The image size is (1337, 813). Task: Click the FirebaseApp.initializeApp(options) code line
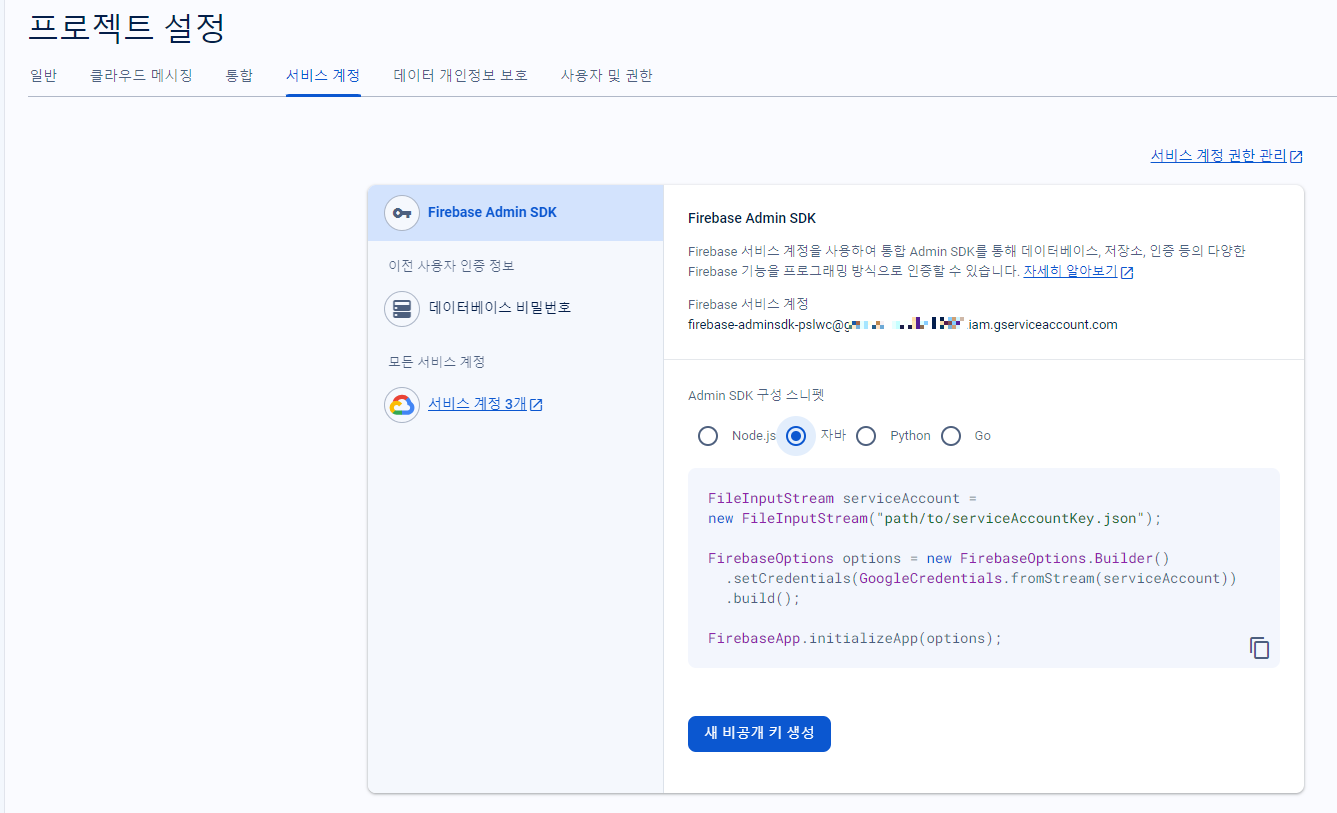point(855,638)
